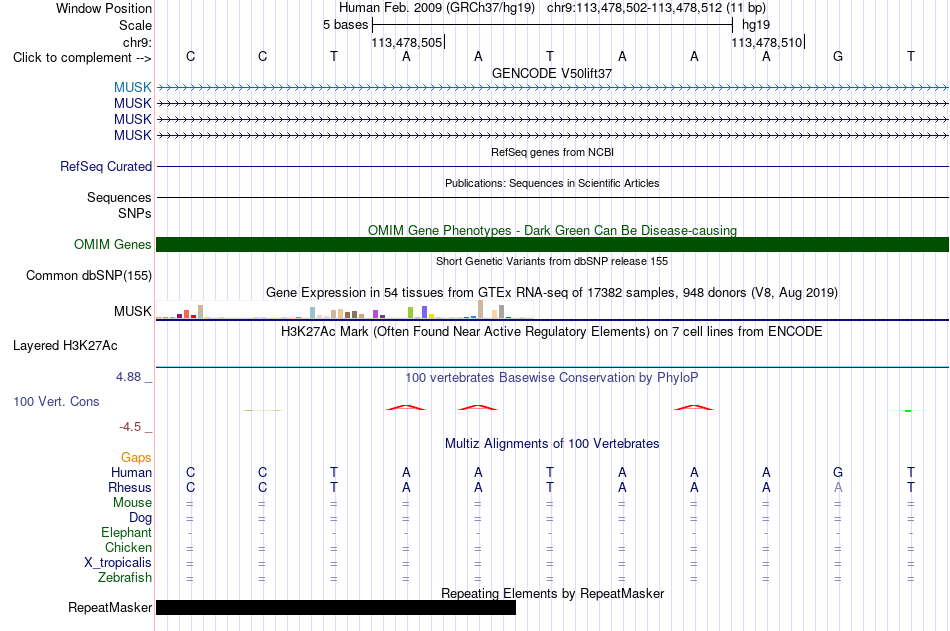
Task: Click the black RepeatMasker repeat bar
Action: pos(336,607)
